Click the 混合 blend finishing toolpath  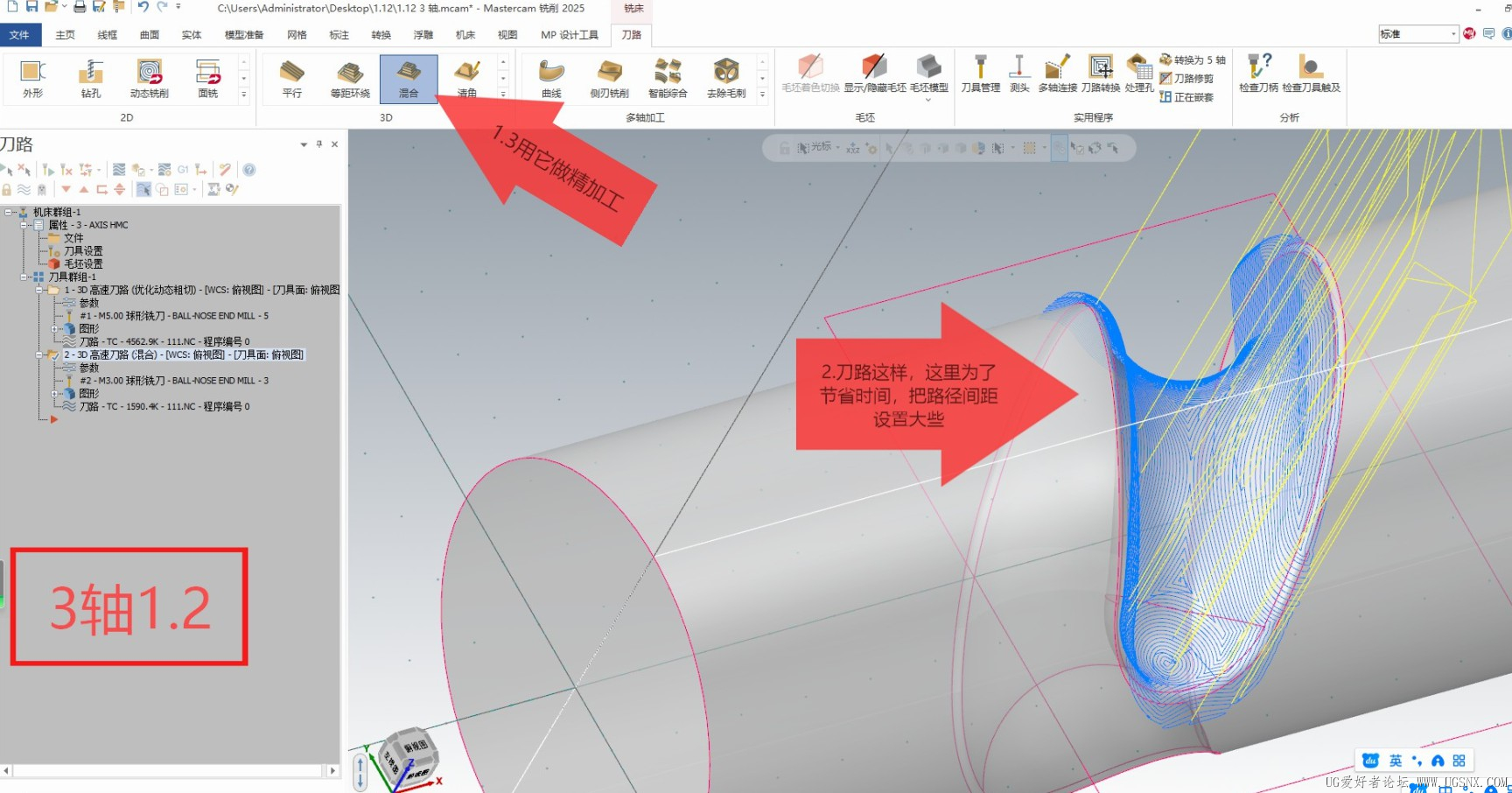(409, 79)
